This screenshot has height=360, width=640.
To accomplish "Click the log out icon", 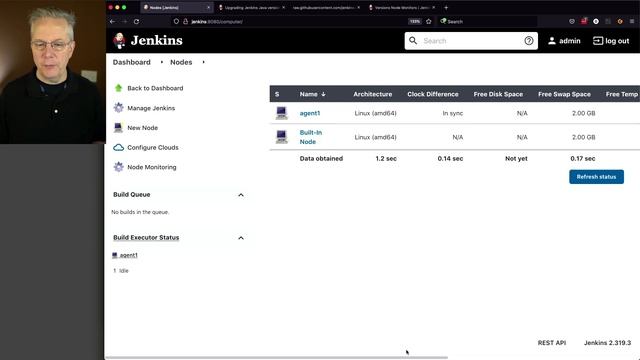I will coord(598,41).
